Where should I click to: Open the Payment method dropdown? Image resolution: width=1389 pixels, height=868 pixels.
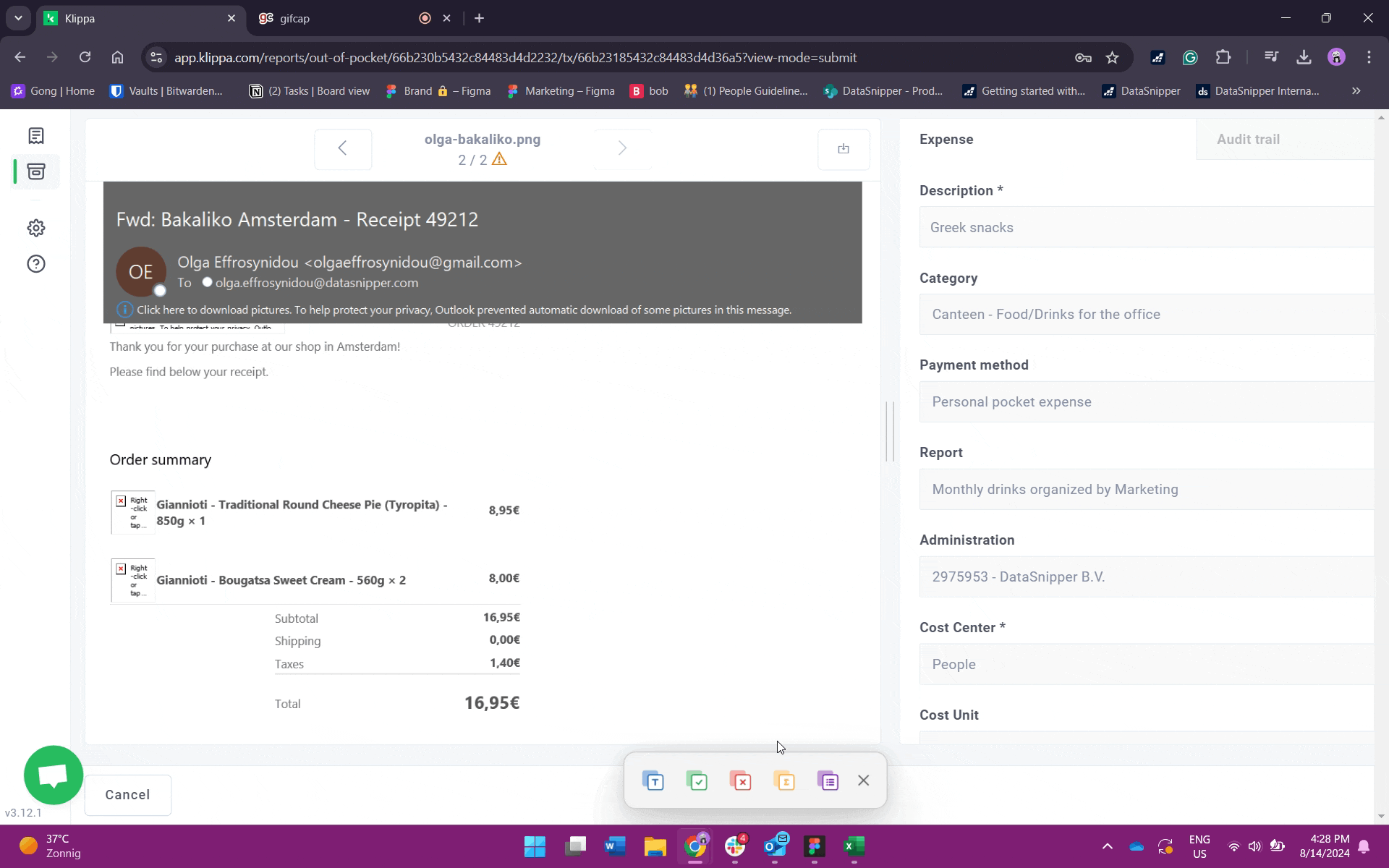[x=1147, y=402]
